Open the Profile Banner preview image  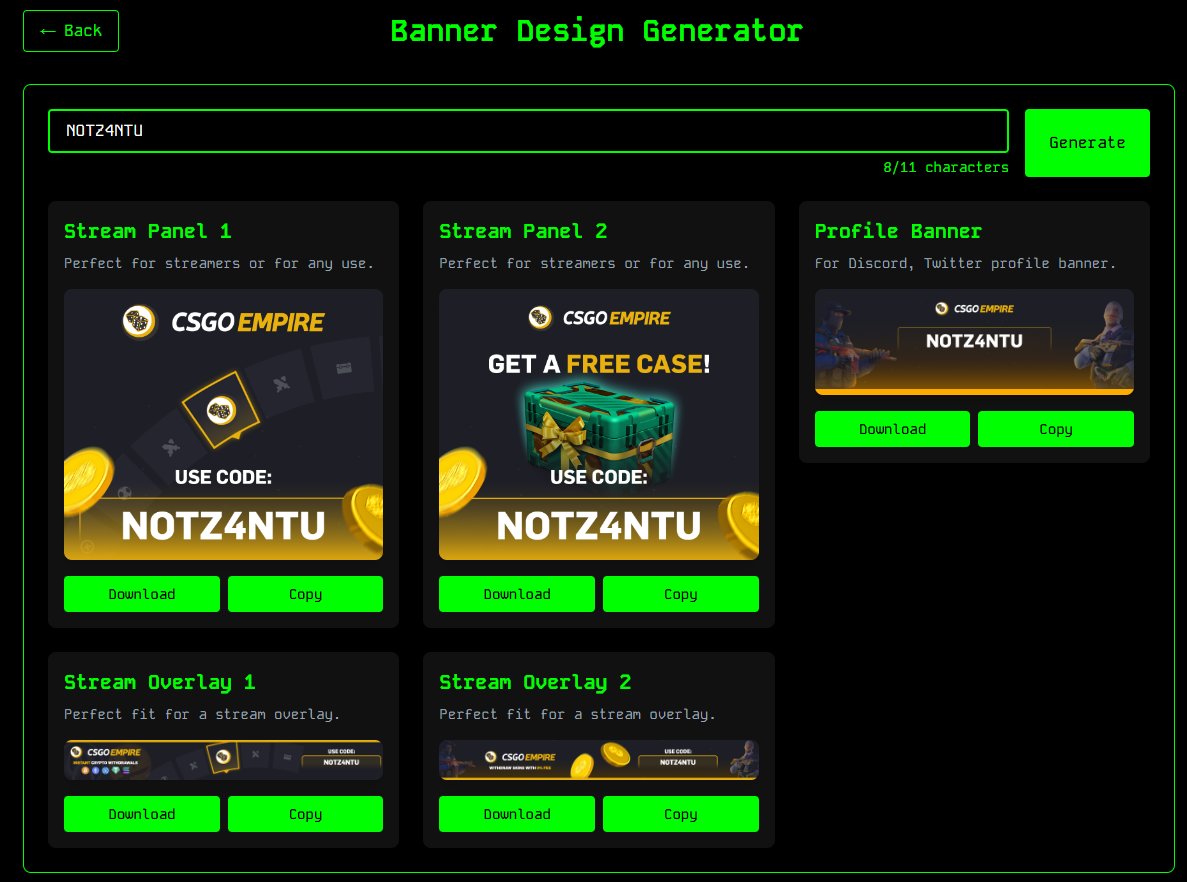coord(974,342)
